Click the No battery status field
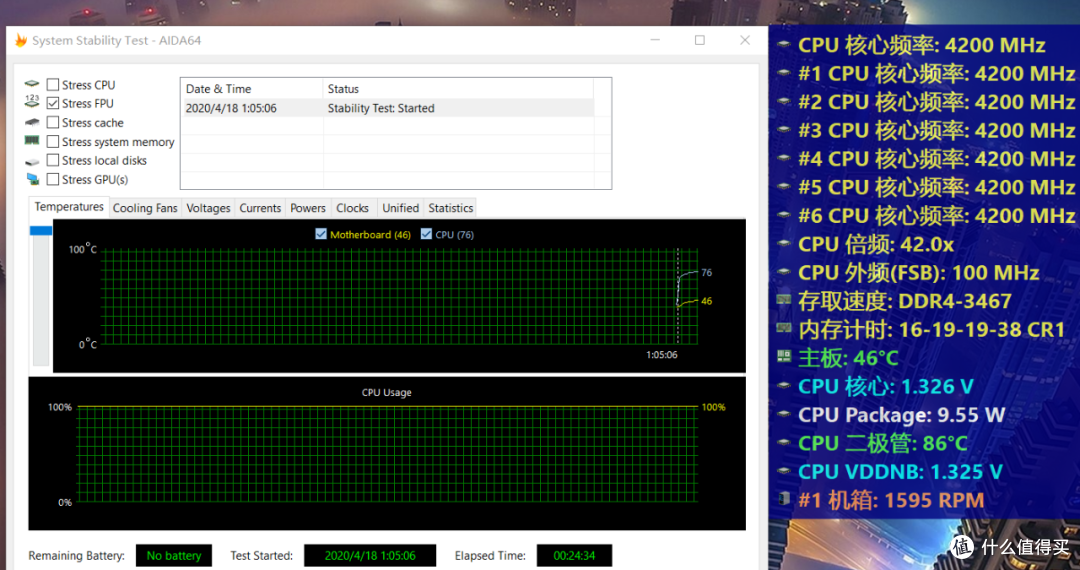This screenshot has width=1080, height=570. point(174,556)
